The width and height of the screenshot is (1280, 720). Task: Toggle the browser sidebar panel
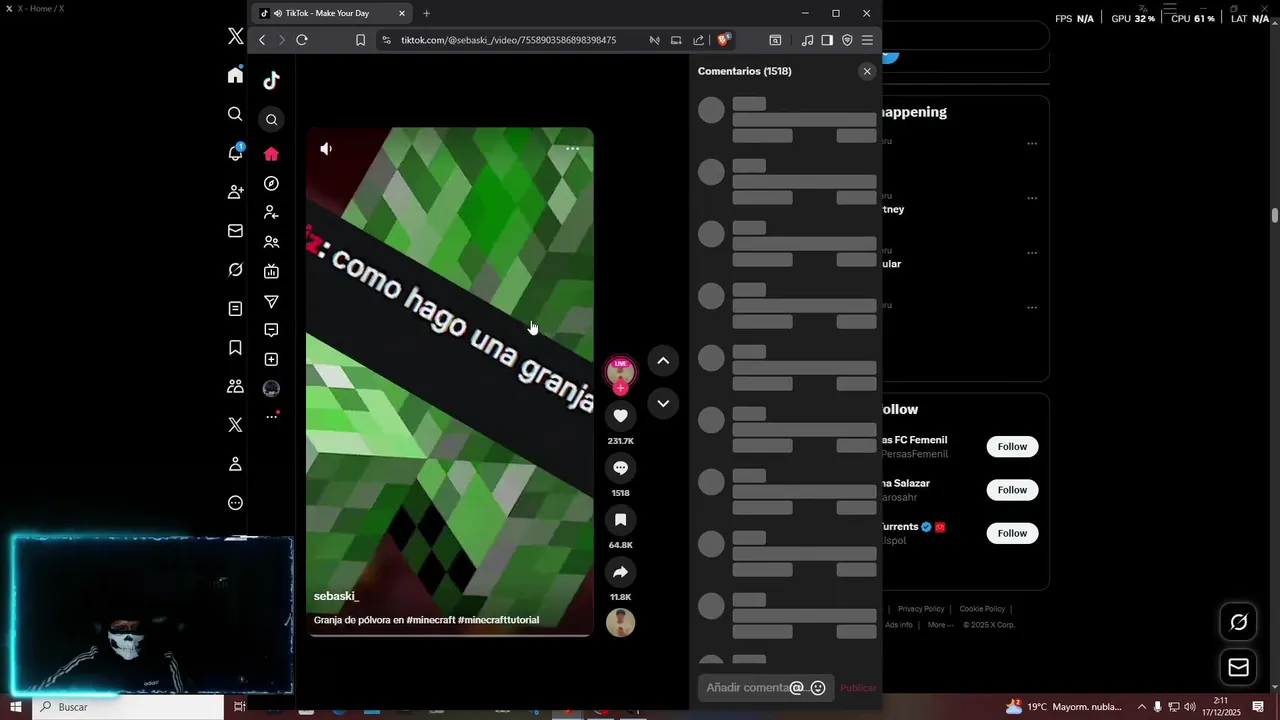tap(827, 40)
